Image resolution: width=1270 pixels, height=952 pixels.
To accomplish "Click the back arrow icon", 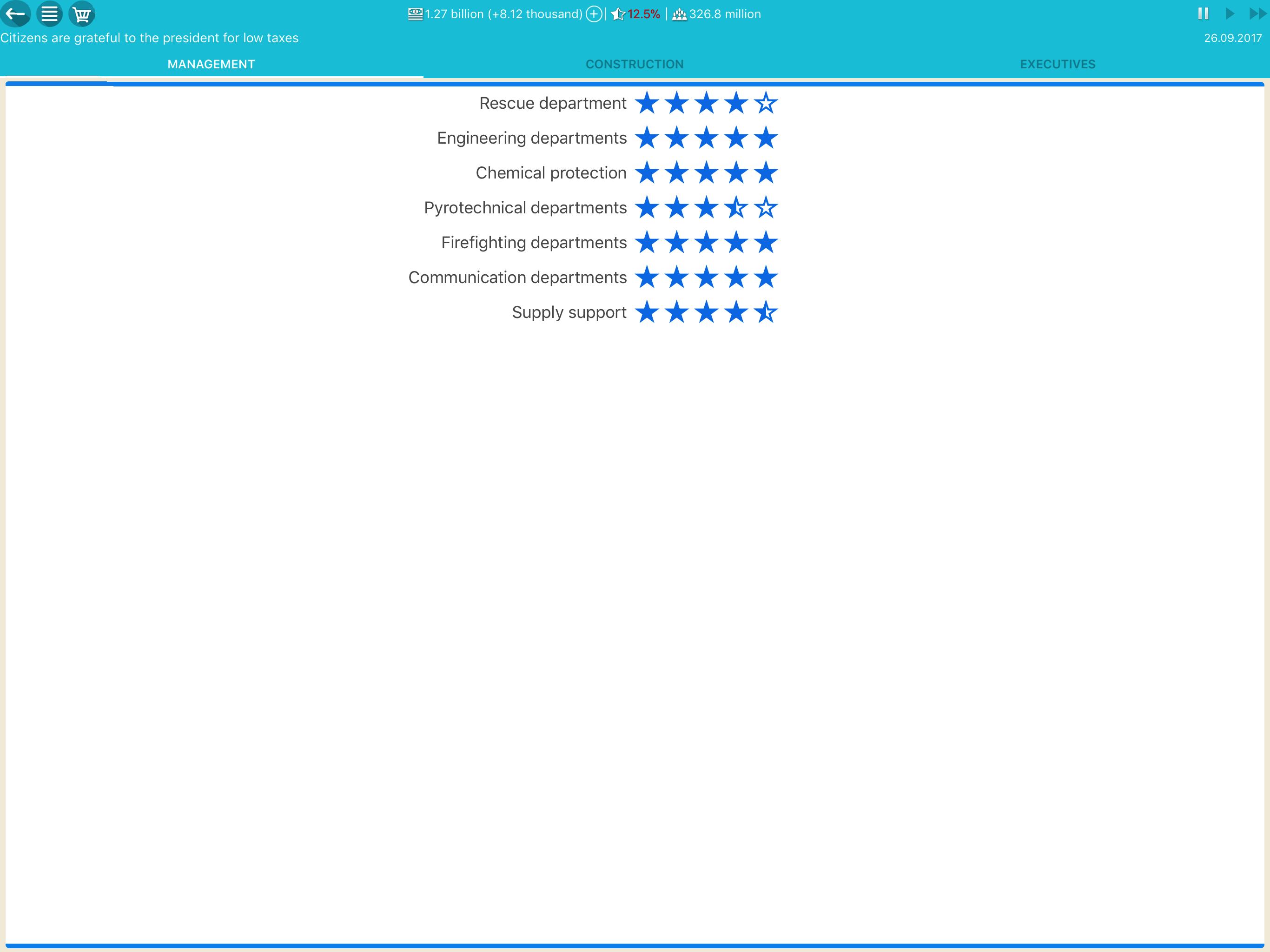I will pos(15,14).
